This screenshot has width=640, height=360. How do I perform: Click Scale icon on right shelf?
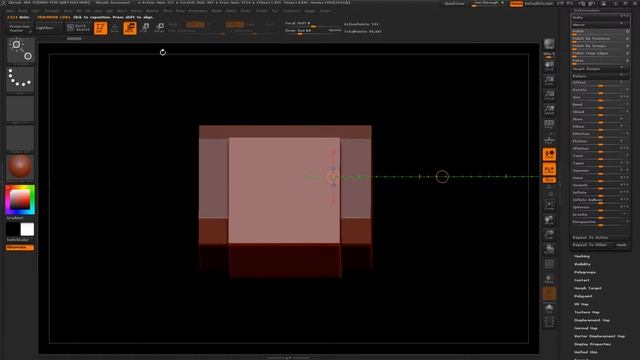coord(549,235)
